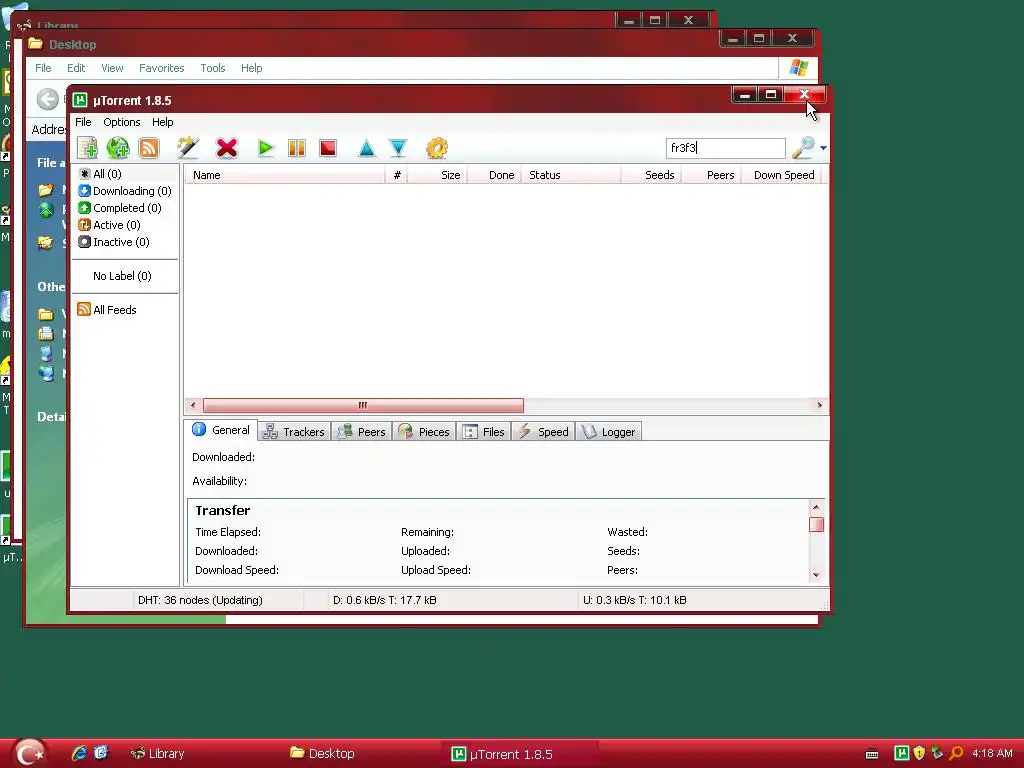Switch to the Logger tab
The image size is (1024, 768).
[609, 432]
